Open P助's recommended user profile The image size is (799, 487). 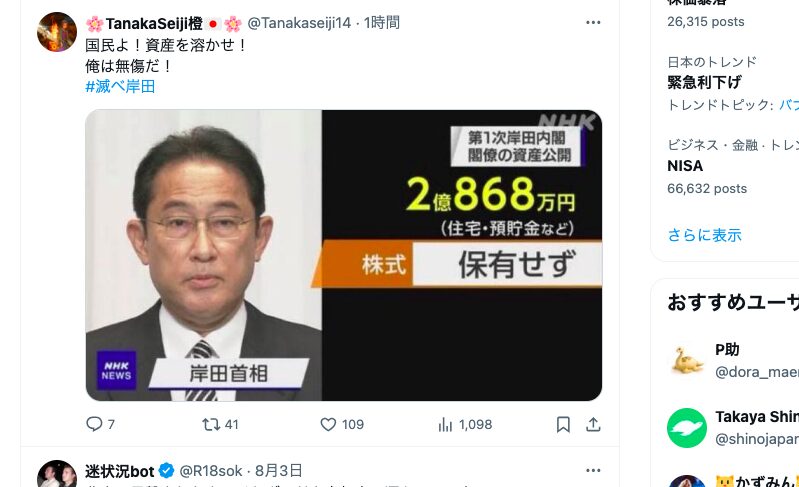point(727,349)
